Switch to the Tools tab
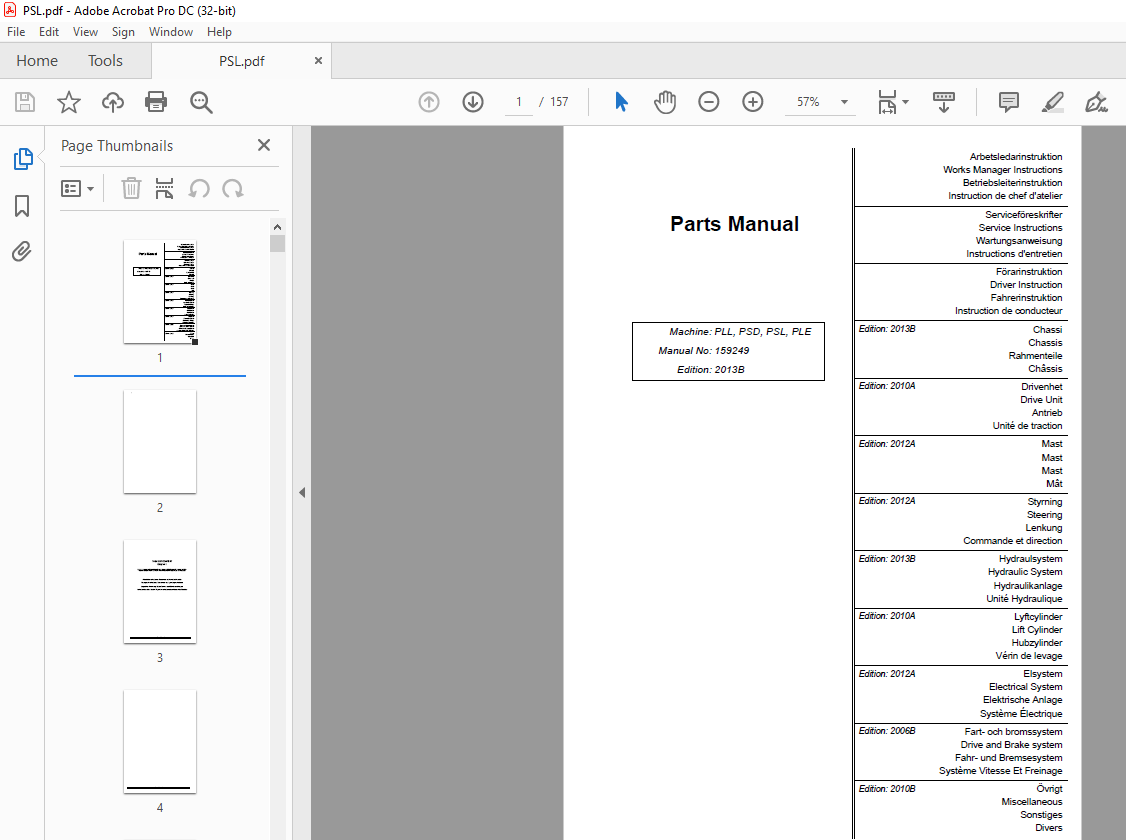 106,61
